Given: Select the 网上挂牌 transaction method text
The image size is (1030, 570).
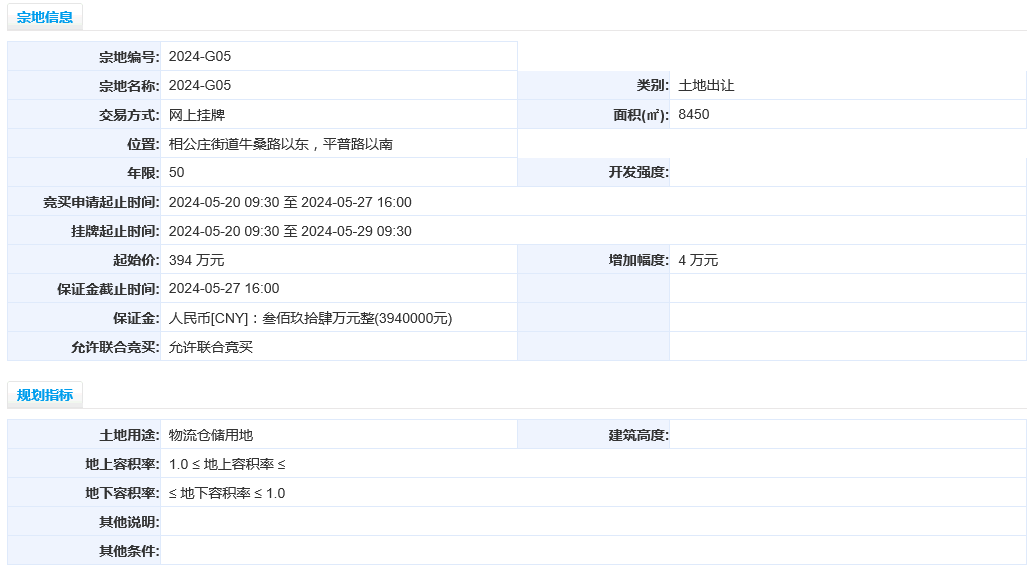Looking at the screenshot, I should tap(197, 115).
